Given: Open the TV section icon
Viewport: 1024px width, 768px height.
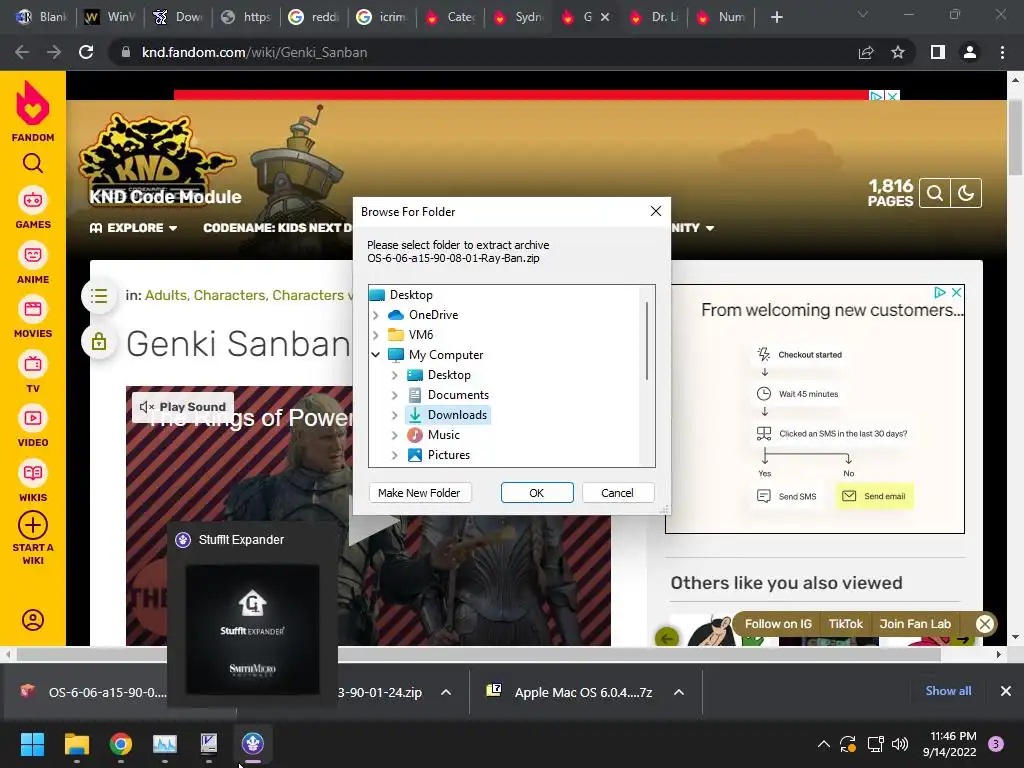Looking at the screenshot, I should click(33, 364).
